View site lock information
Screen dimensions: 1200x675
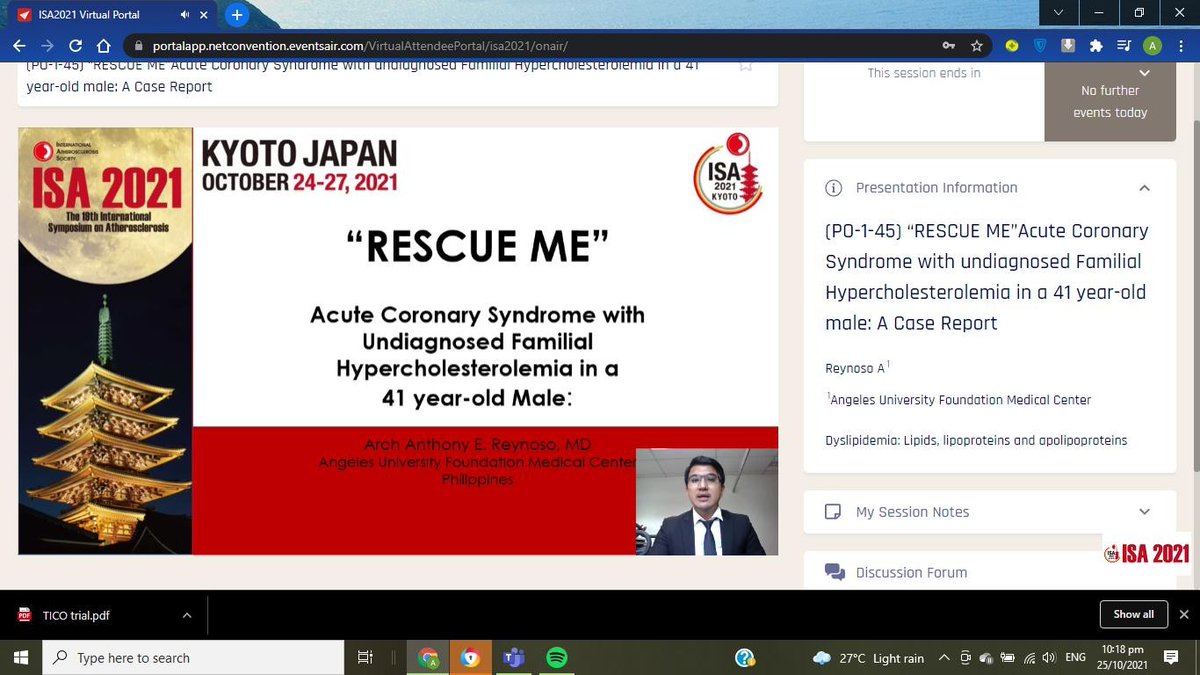point(138,46)
